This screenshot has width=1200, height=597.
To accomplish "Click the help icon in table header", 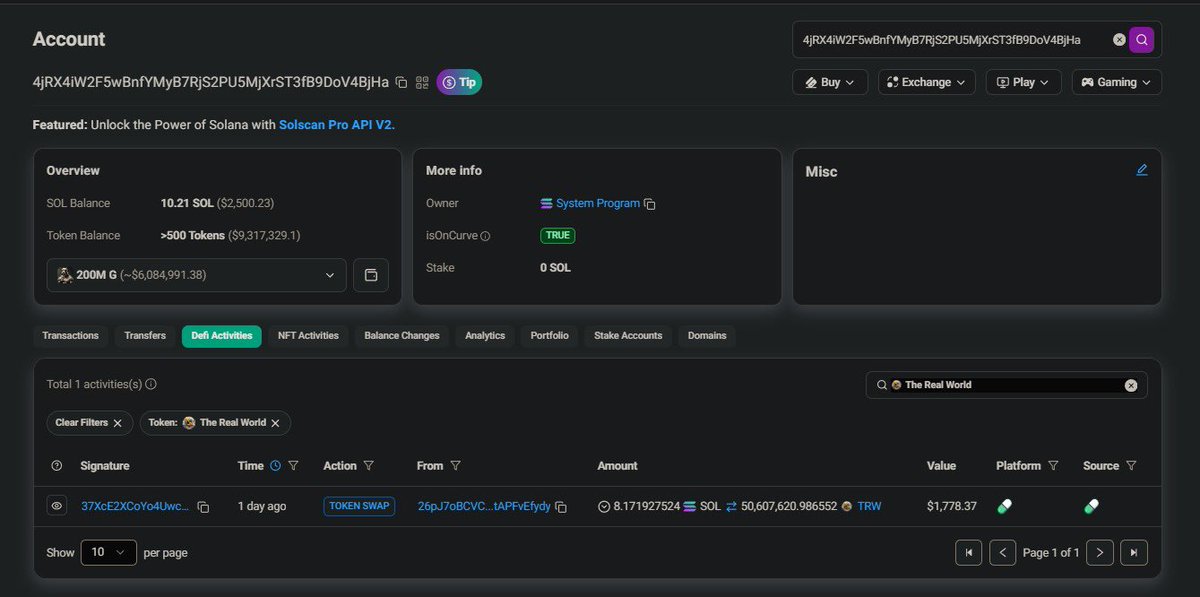I will pyautogui.click(x=57, y=466).
